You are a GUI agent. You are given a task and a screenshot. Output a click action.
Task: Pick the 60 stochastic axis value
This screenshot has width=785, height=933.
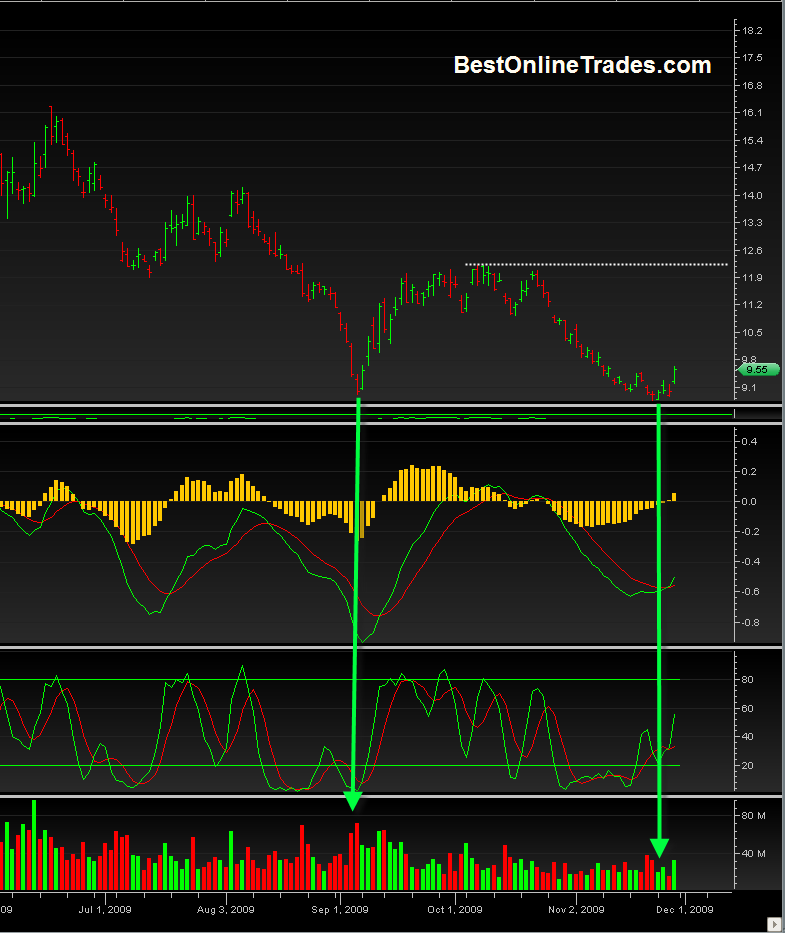pos(747,709)
